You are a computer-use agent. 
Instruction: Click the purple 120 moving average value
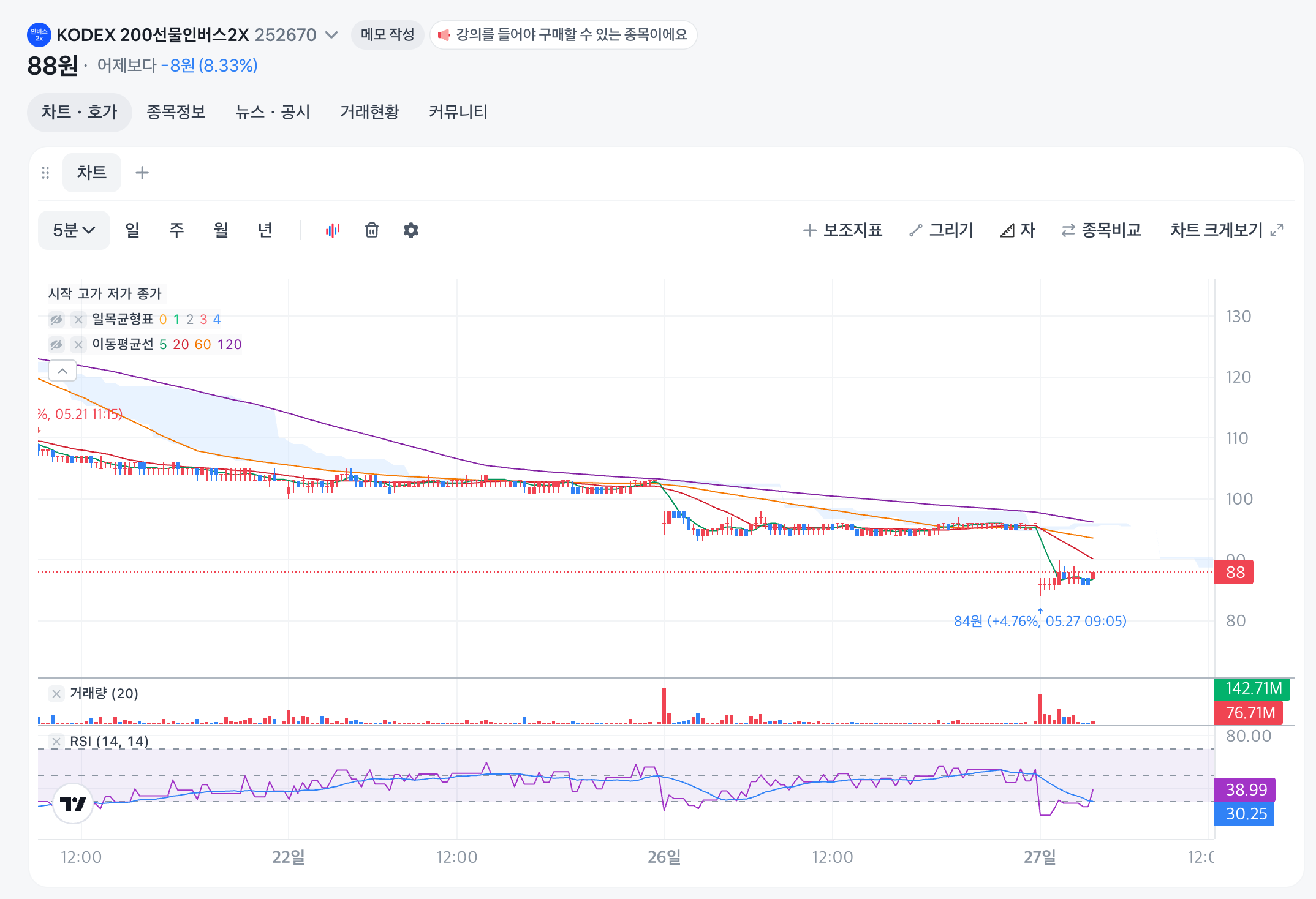point(230,345)
